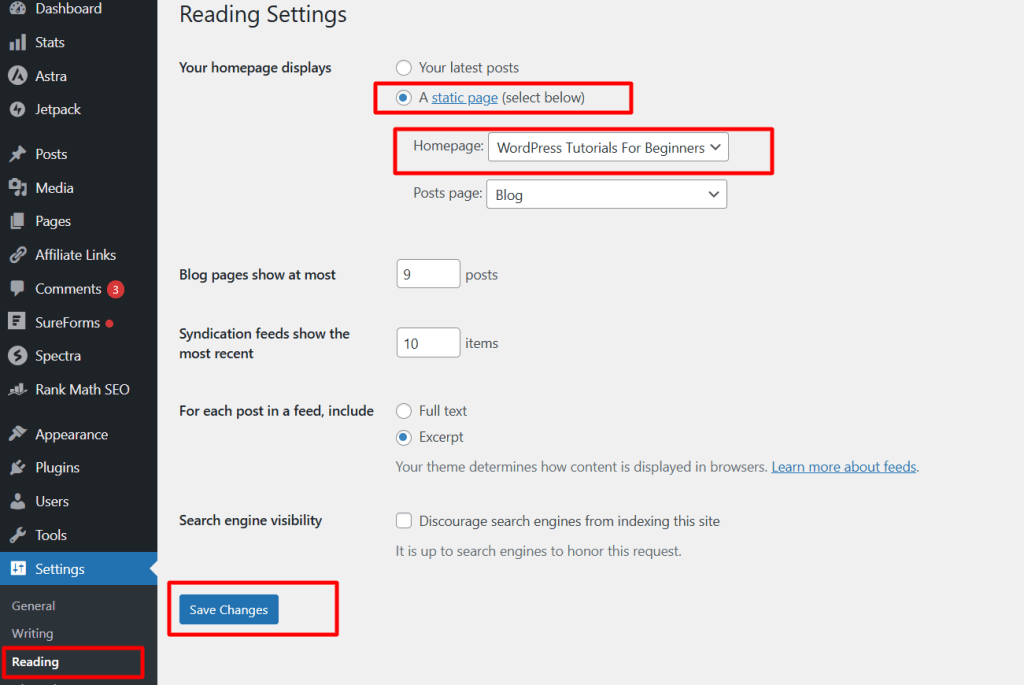Open Posts via its pin icon
1024x685 pixels.
tap(17, 154)
